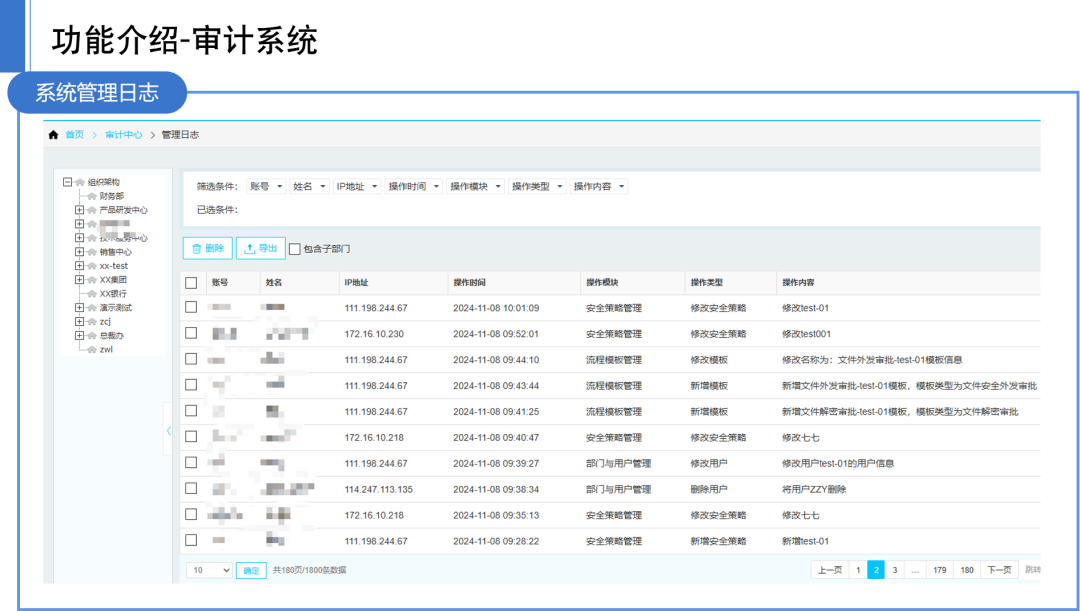Toggle the select-all checkbox in table header
Image resolution: width=1080 pixels, height=611 pixels.
coord(191,283)
